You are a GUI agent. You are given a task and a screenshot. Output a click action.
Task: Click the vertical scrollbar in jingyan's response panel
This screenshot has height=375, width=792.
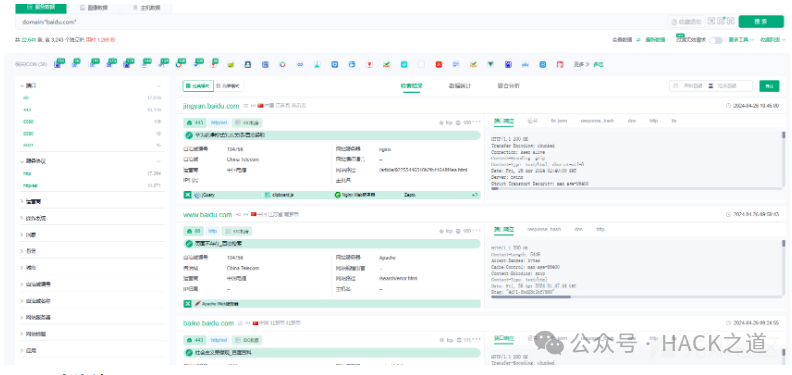coord(783,135)
